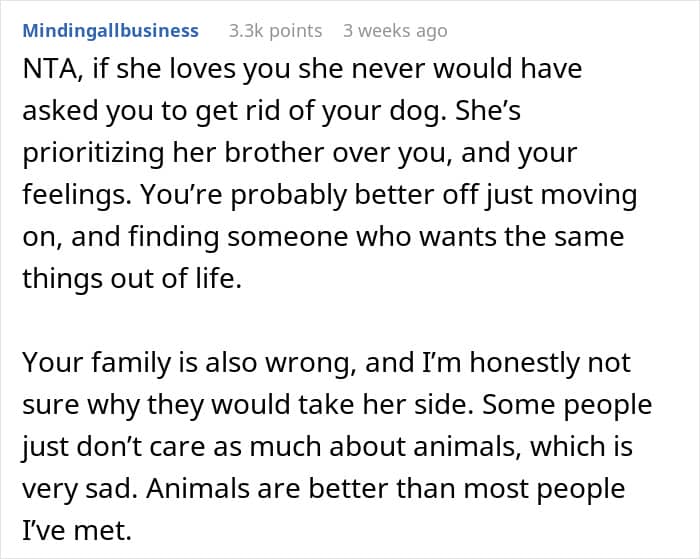700x559 pixels.
Task: Click the line beginning 'Your family is also wrong'
Action: (x=326, y=362)
